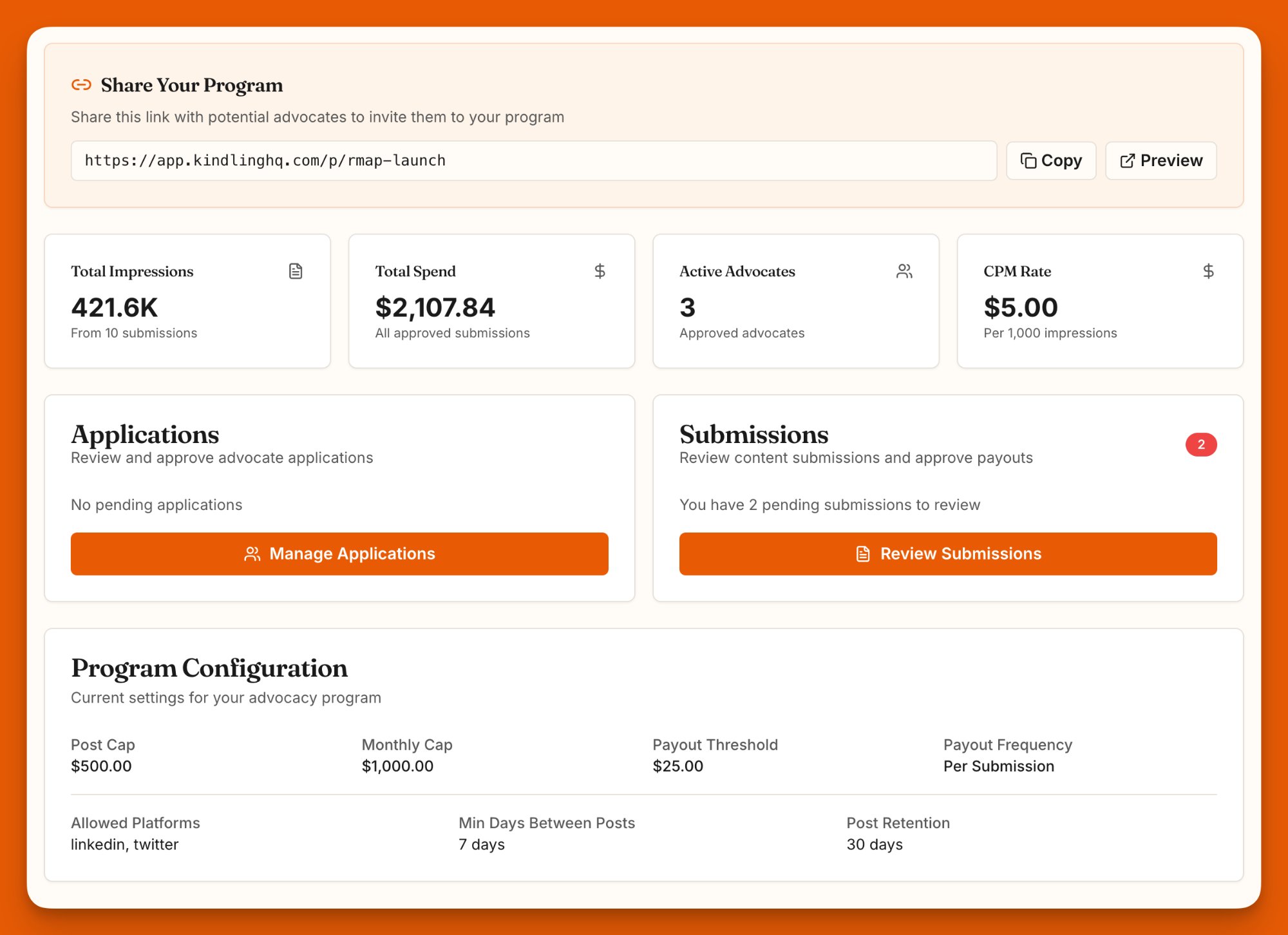Click the people icon inside Manage Applications button
Screen dimensions: 1288x935
click(252, 553)
